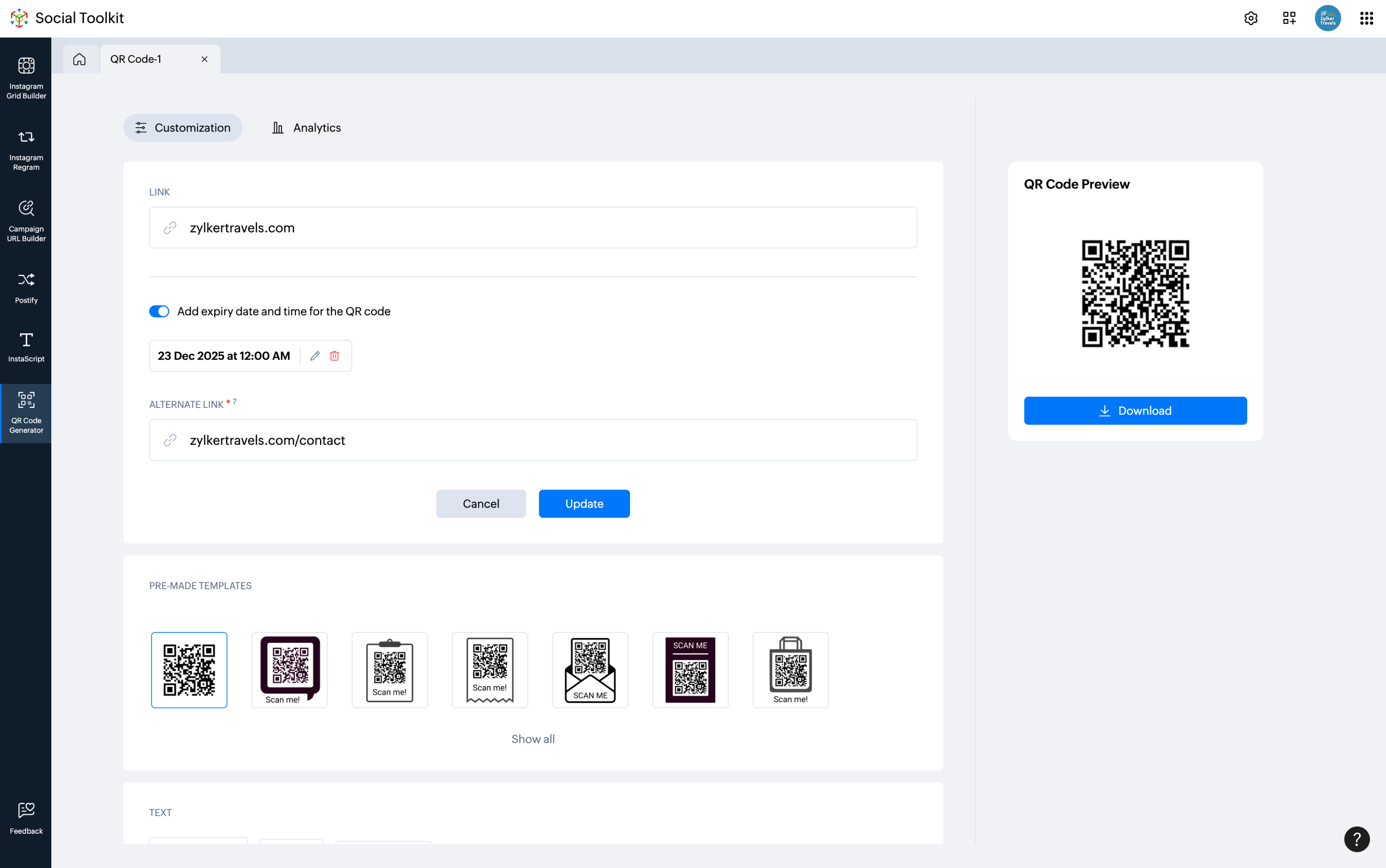Open the InstaScript tool

pyautogui.click(x=26, y=347)
